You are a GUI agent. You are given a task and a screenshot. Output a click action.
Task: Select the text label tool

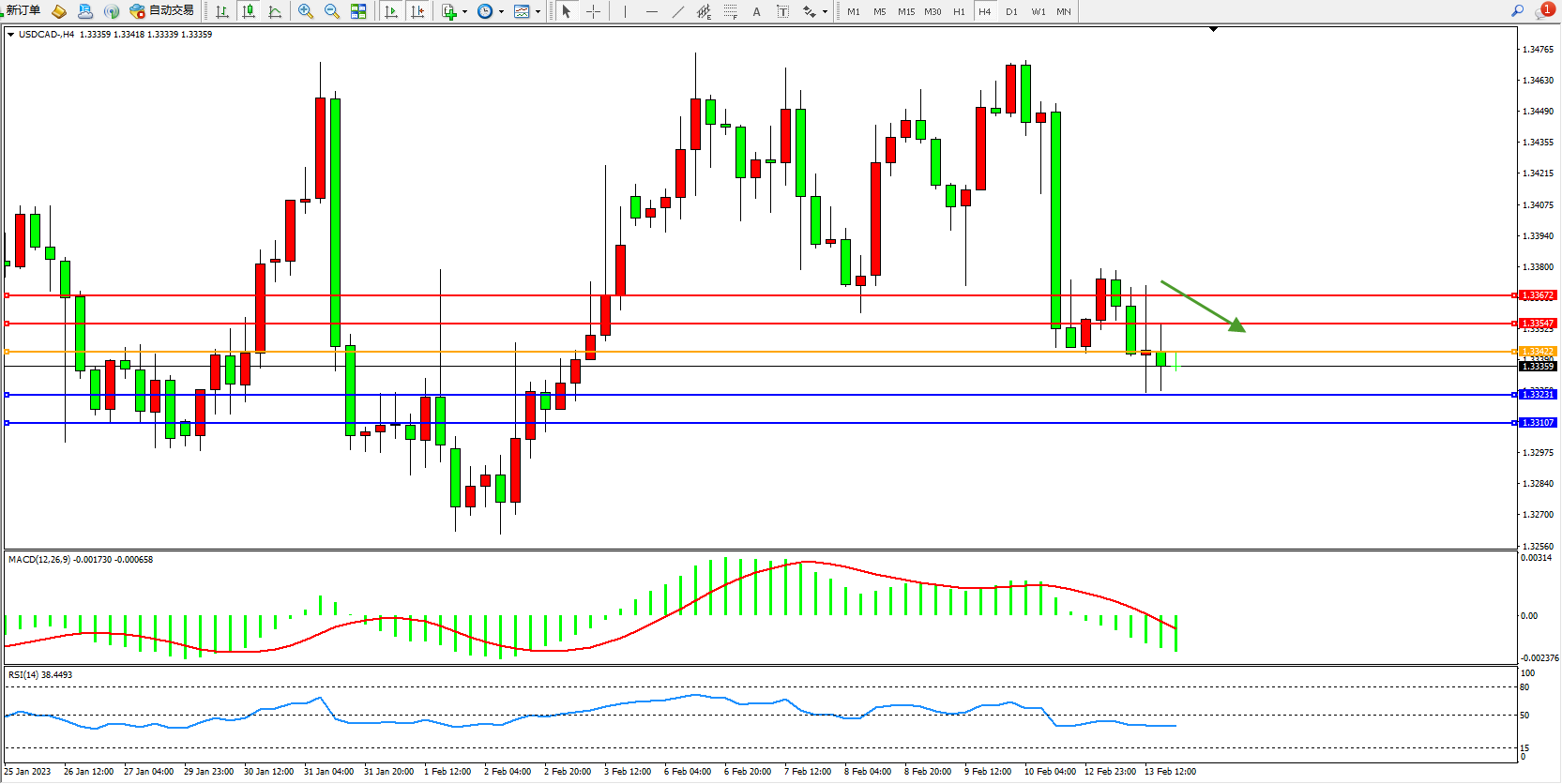click(756, 11)
